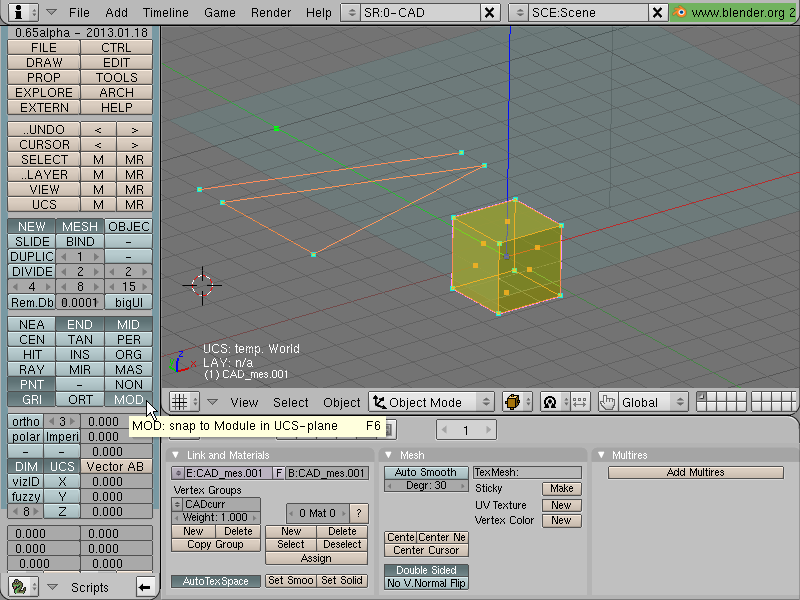Click the back arrow beside Scripts
800x600 pixels.
pyautogui.click(x=145, y=587)
